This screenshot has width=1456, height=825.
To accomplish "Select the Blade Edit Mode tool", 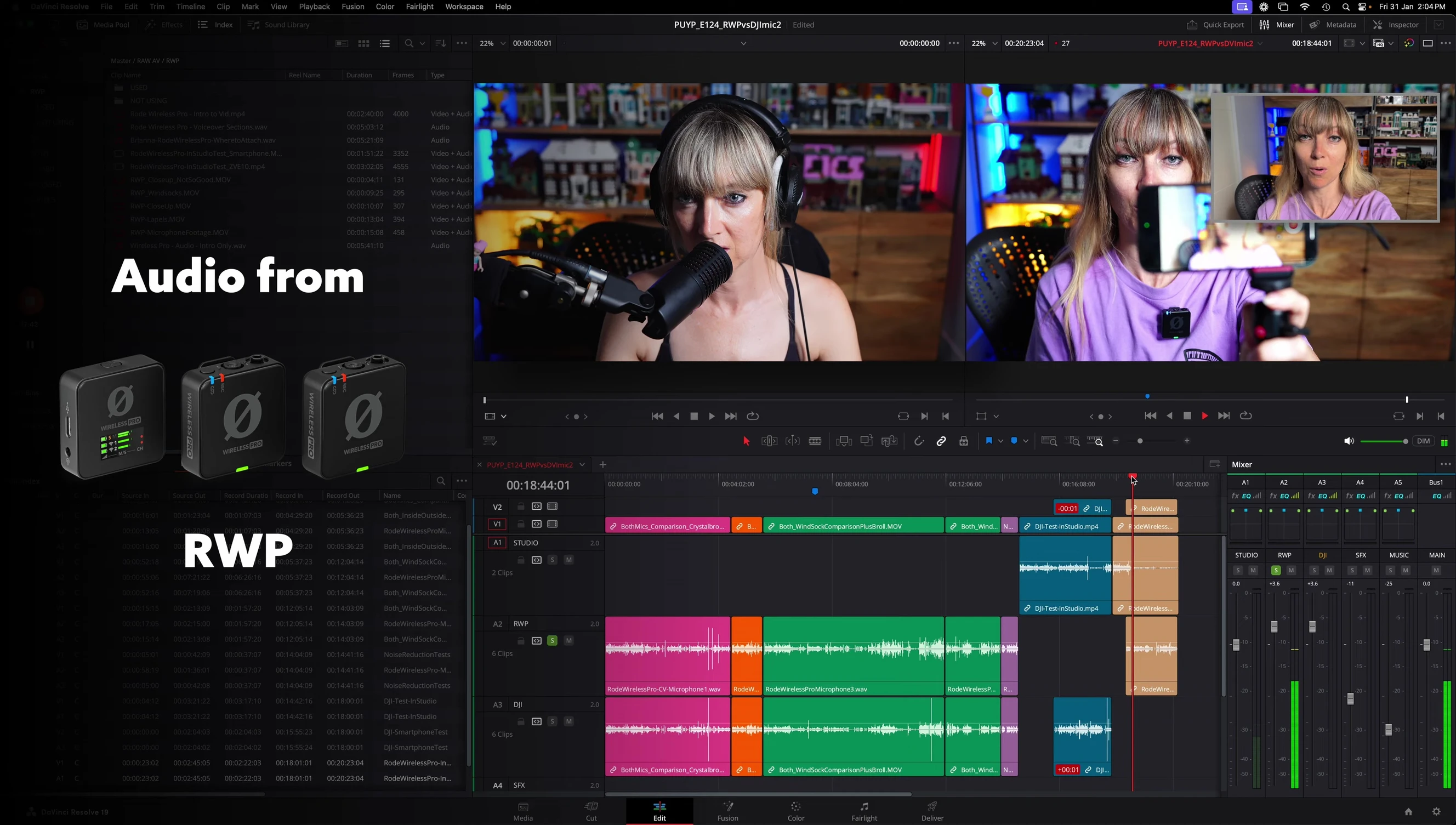I will [815, 441].
